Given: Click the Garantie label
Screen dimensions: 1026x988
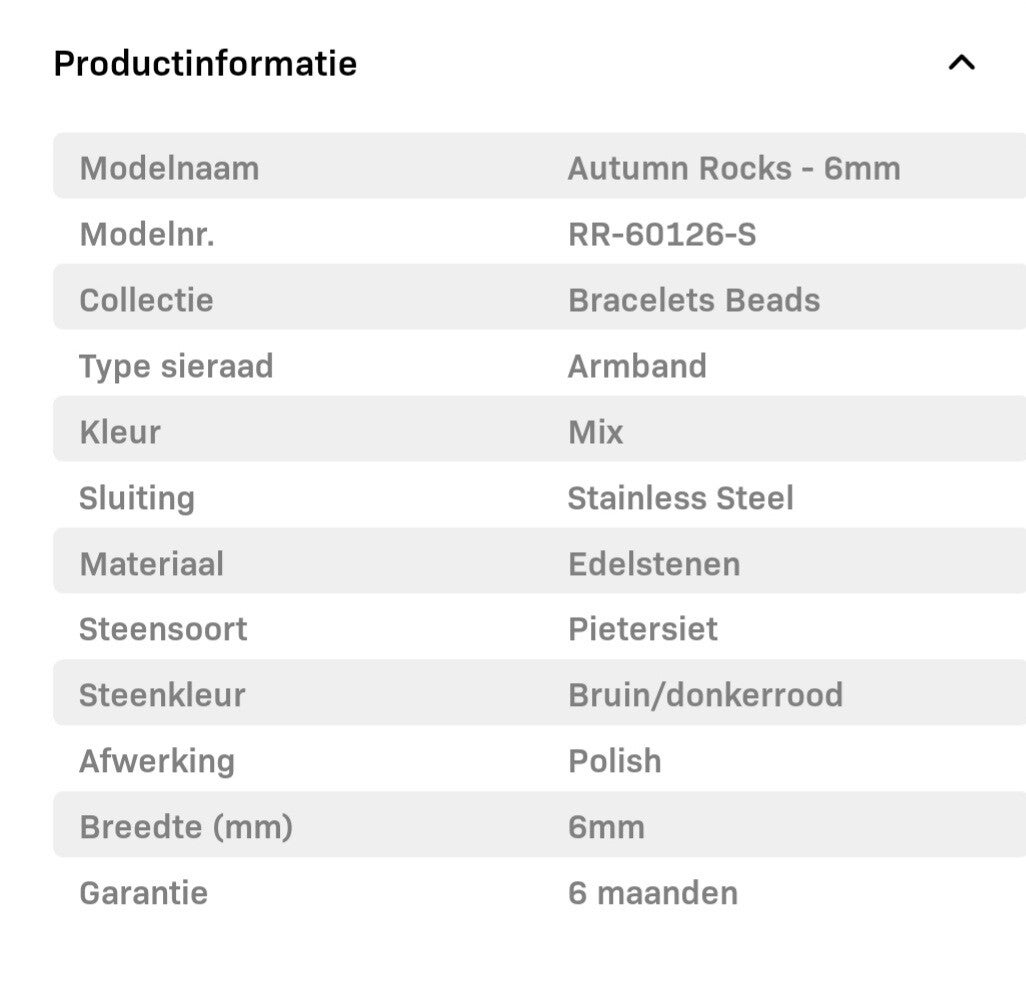Looking at the screenshot, I should (143, 893).
